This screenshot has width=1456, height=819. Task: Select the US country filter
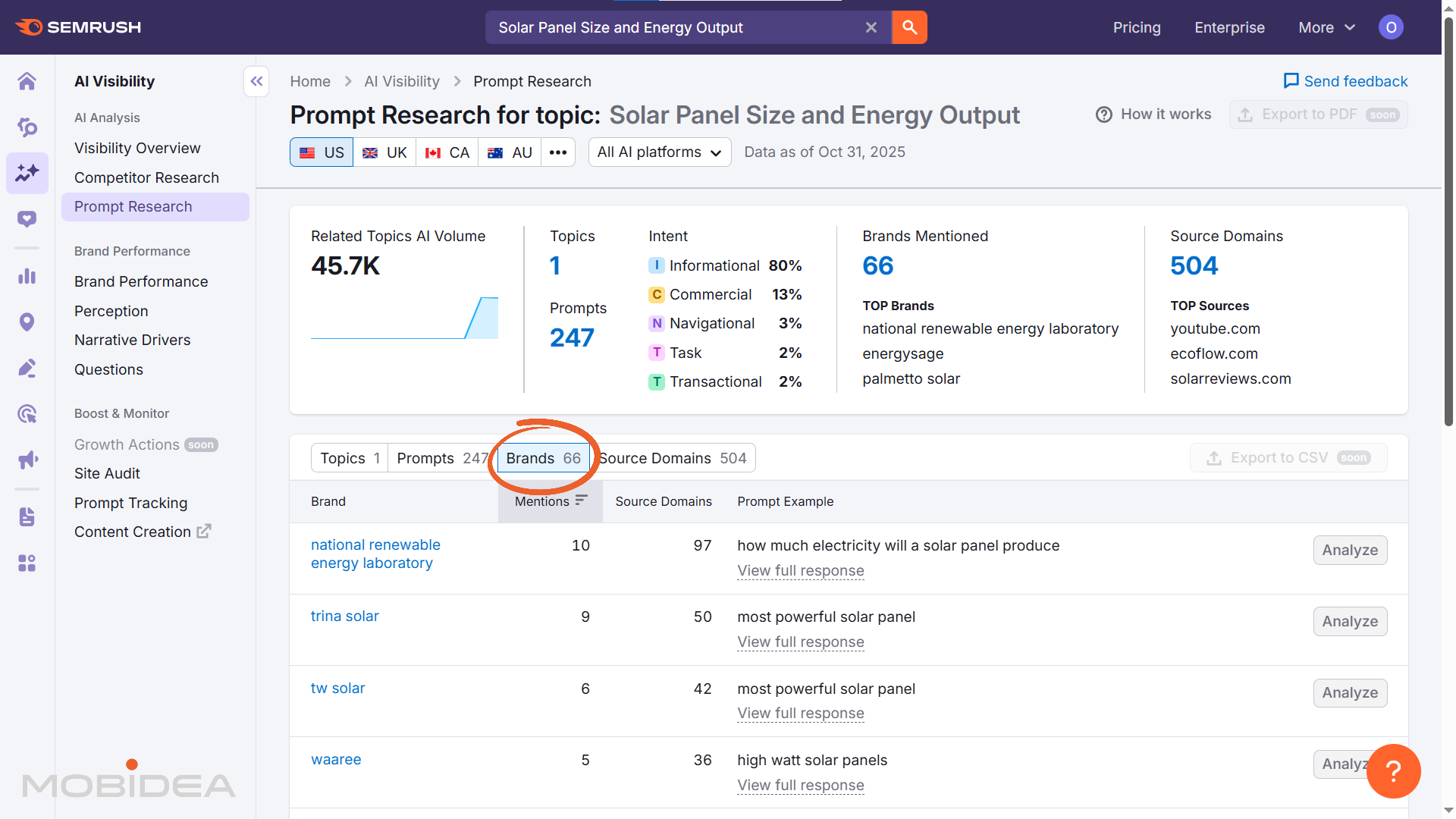[321, 152]
